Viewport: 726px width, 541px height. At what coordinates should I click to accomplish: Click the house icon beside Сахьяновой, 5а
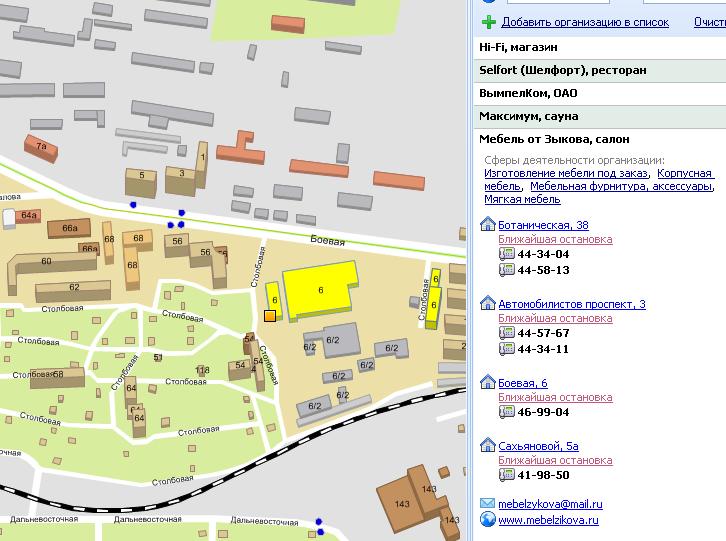coord(488,446)
